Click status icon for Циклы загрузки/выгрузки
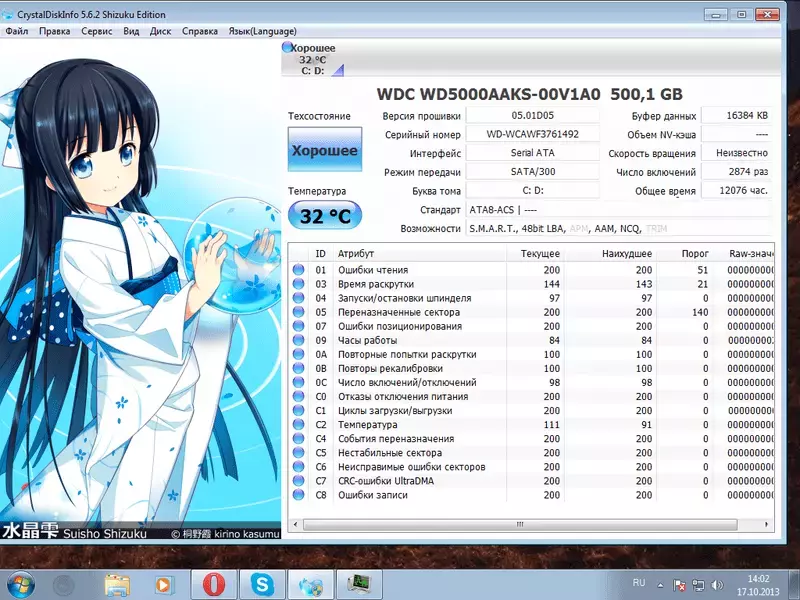800x600 pixels. pos(298,411)
